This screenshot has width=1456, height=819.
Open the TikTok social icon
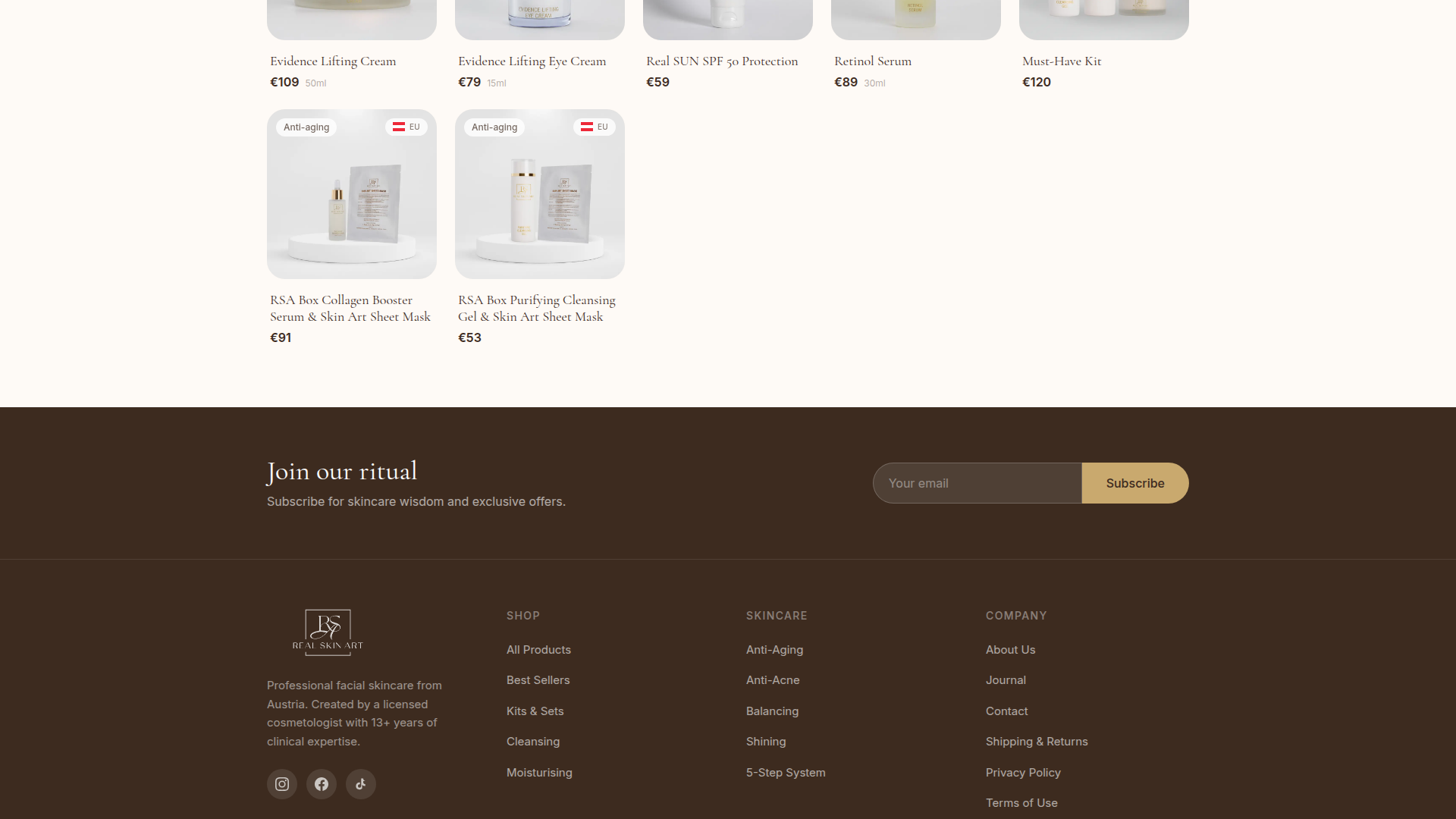(361, 784)
